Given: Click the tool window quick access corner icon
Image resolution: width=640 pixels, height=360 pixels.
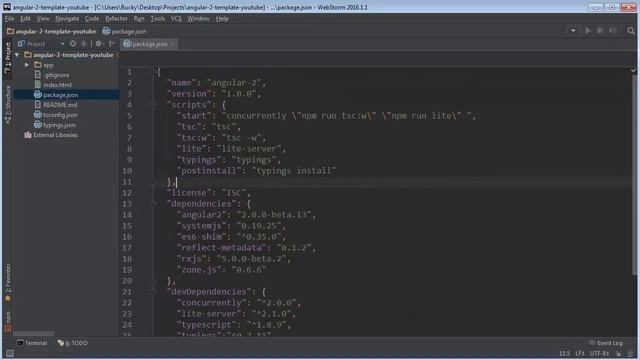Looking at the screenshot, I should [x=9, y=353].
